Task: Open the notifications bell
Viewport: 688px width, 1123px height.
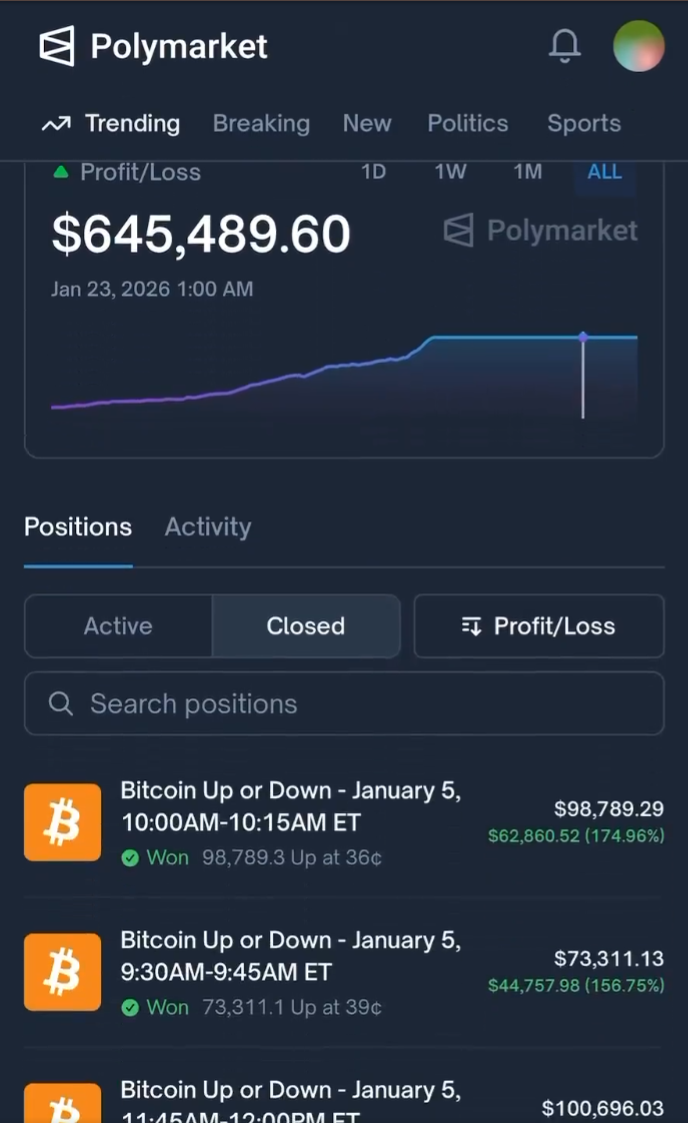Action: 565,45
